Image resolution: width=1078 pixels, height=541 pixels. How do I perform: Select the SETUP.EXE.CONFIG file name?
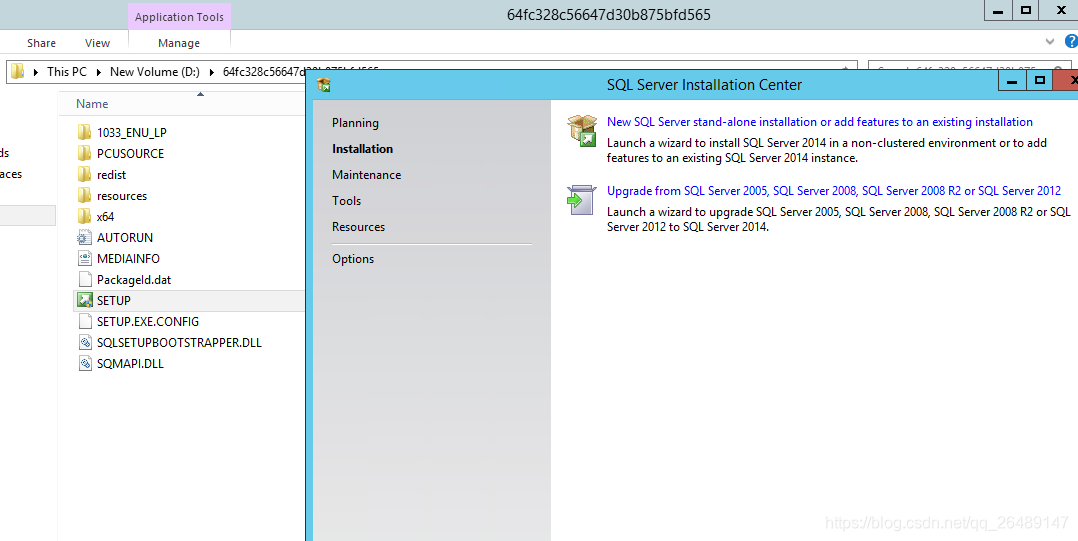click(x=148, y=322)
